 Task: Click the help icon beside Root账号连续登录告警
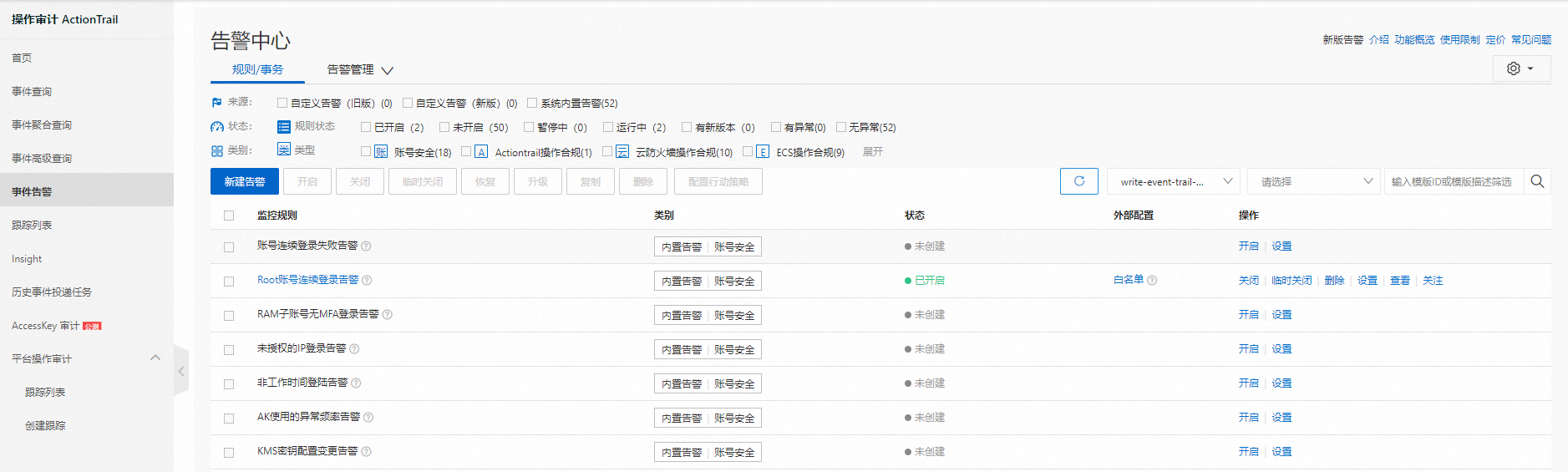(367, 280)
